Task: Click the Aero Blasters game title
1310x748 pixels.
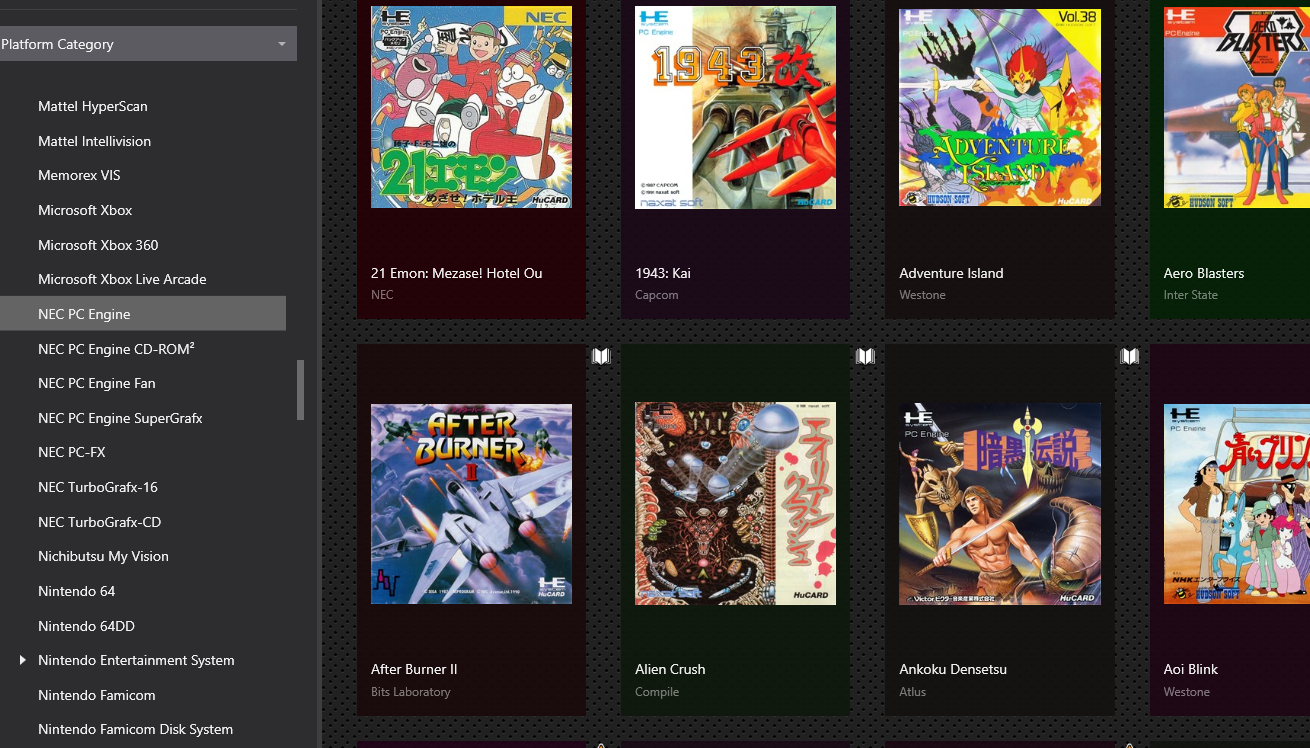Action: coord(1204,273)
